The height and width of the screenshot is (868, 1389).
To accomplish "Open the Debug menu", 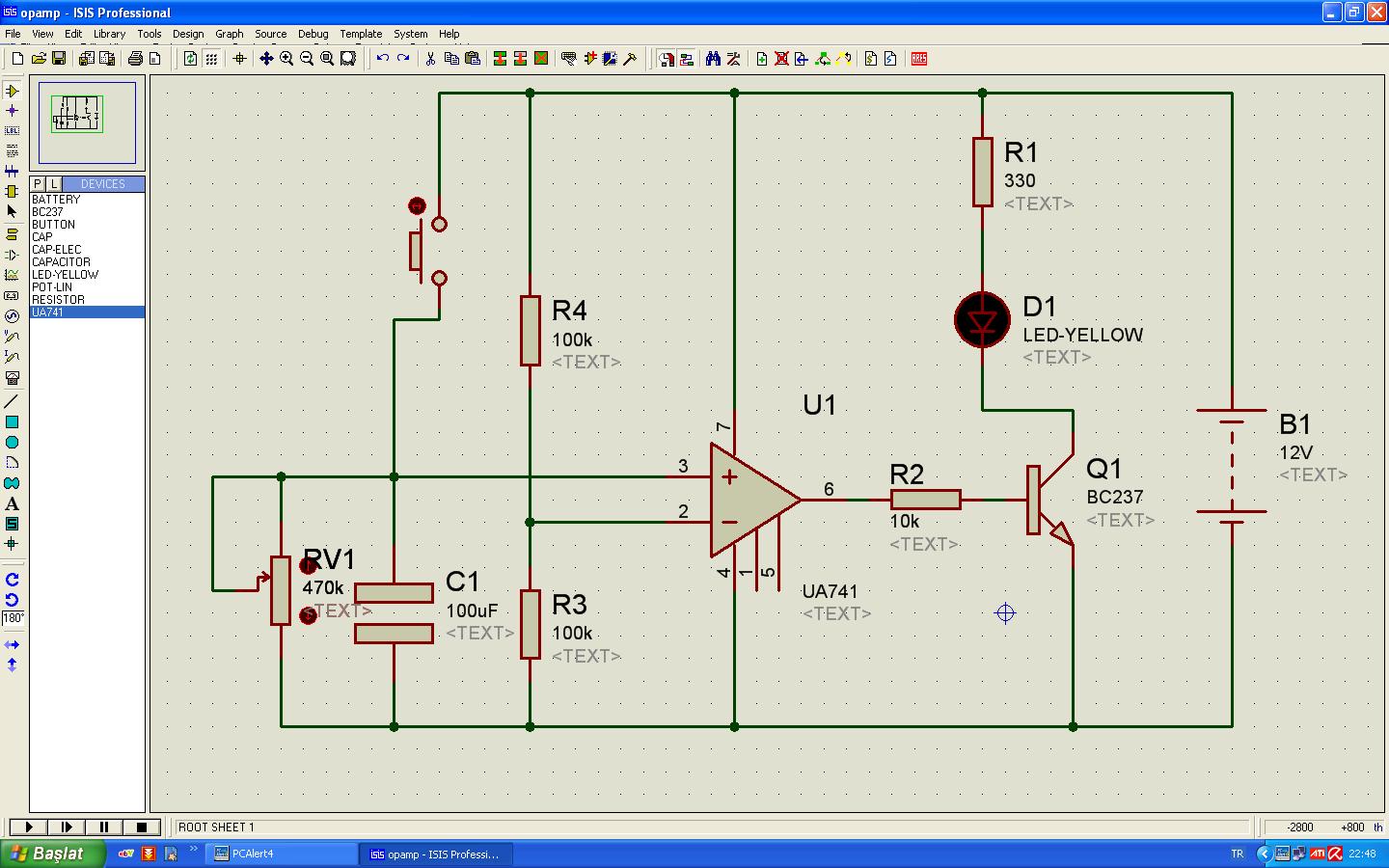I will 313,34.
